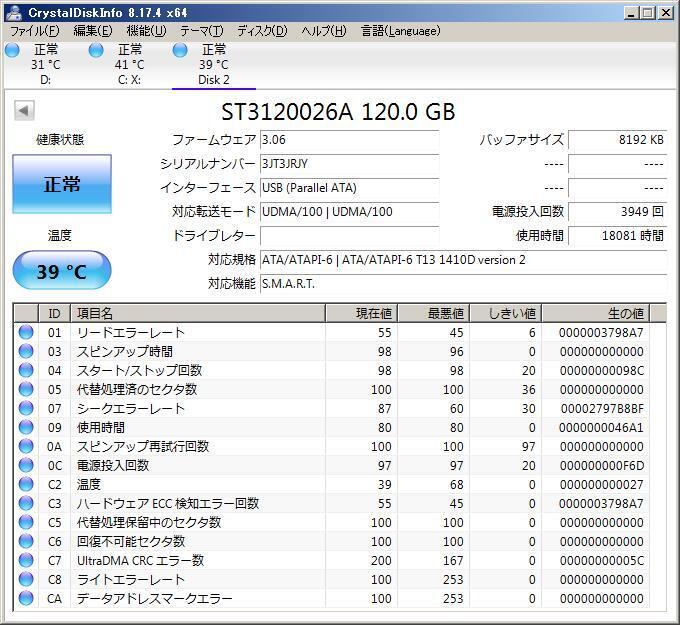Viewport: 680px width, 625px height.
Task: Select the UltraDMA CRC エラー数 attribute name
Action: point(141,561)
